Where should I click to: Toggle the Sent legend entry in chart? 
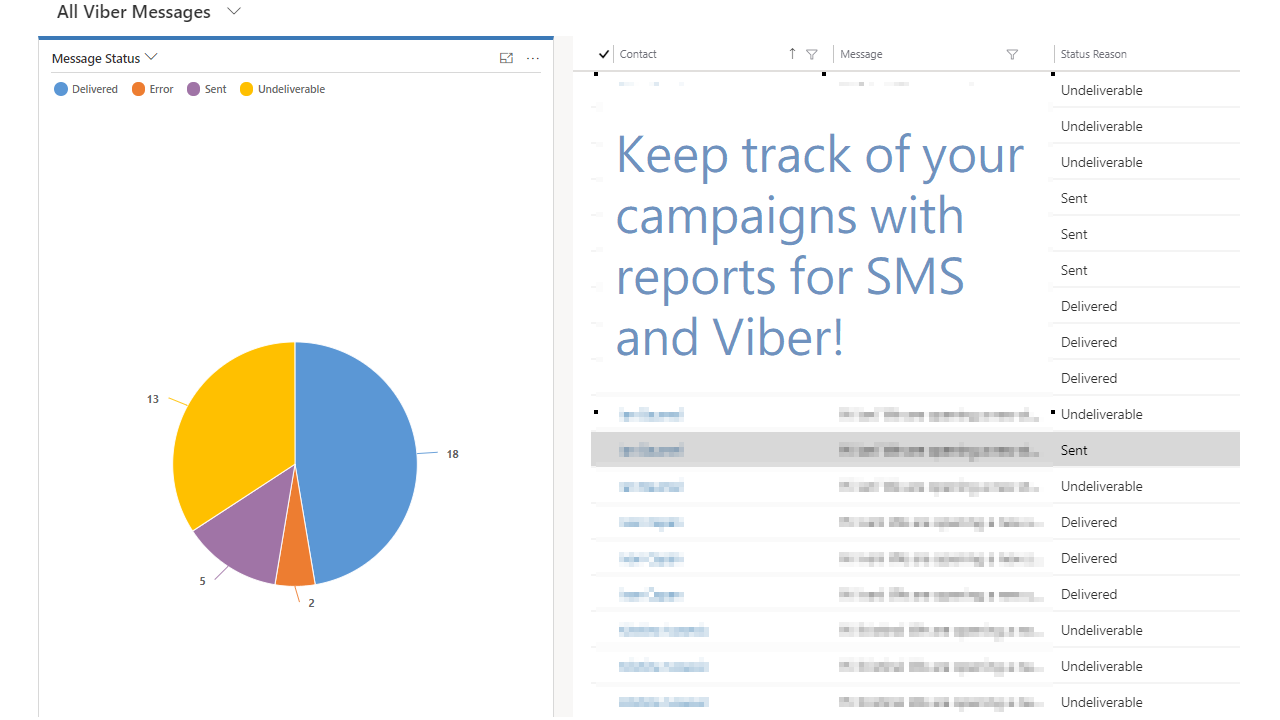[207, 89]
